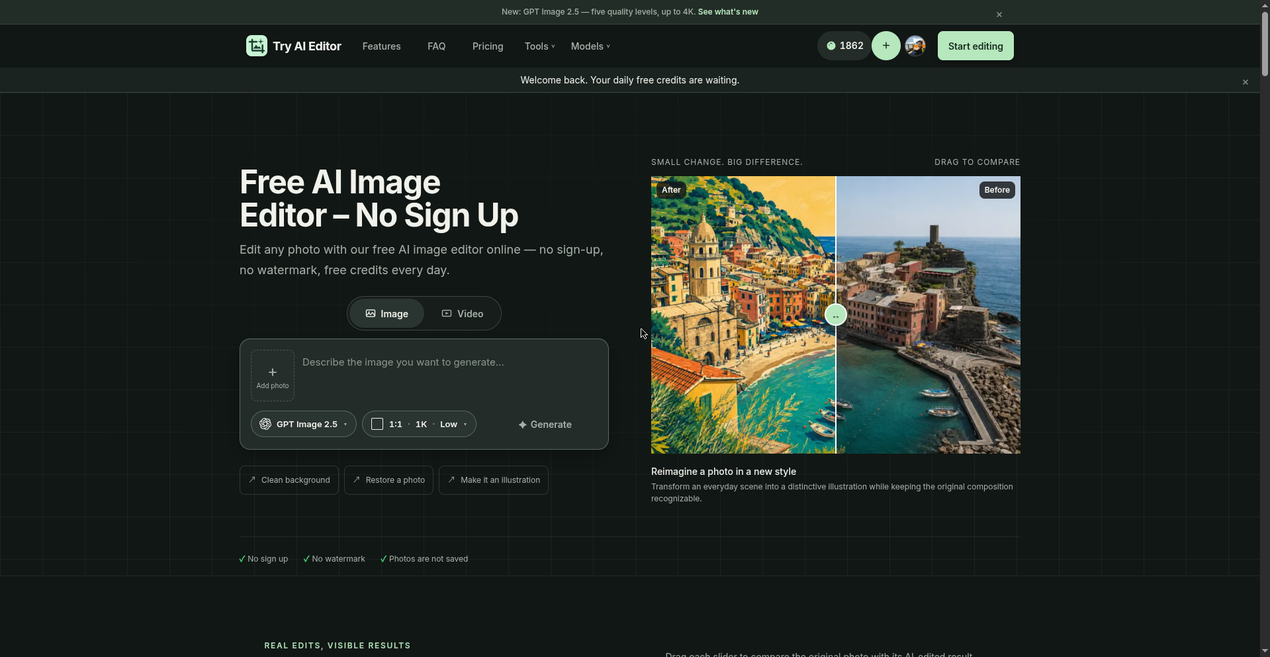The height and width of the screenshot is (657, 1270).
Task: Click the Start editing button
Action: pyautogui.click(x=975, y=46)
